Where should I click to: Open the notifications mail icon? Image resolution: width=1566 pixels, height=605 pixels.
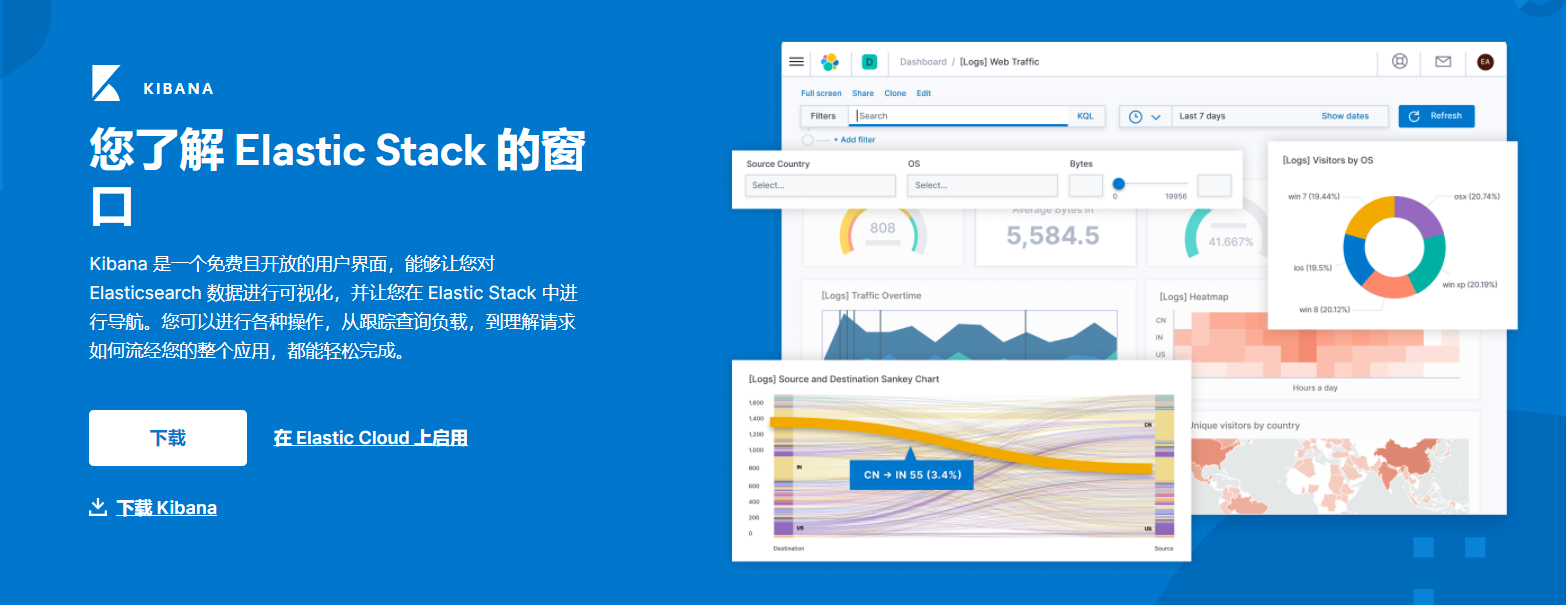(1442, 61)
